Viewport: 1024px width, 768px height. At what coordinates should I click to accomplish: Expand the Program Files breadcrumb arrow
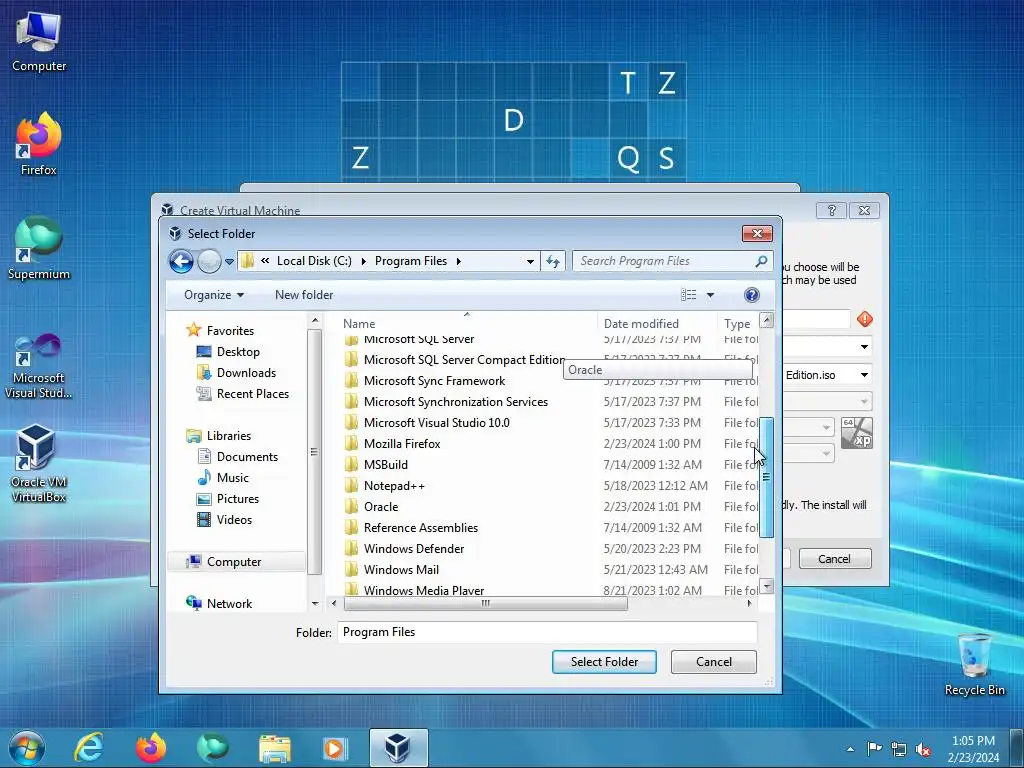pyautogui.click(x=458, y=261)
